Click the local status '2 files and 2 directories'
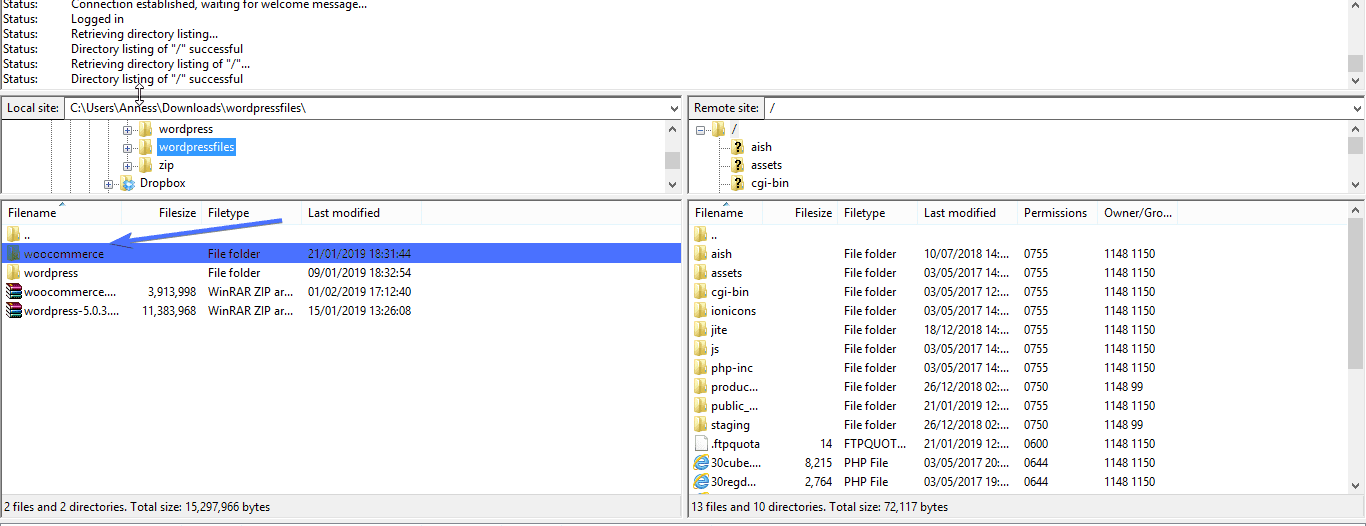This screenshot has width=1366, height=526. pyautogui.click(x=137, y=507)
